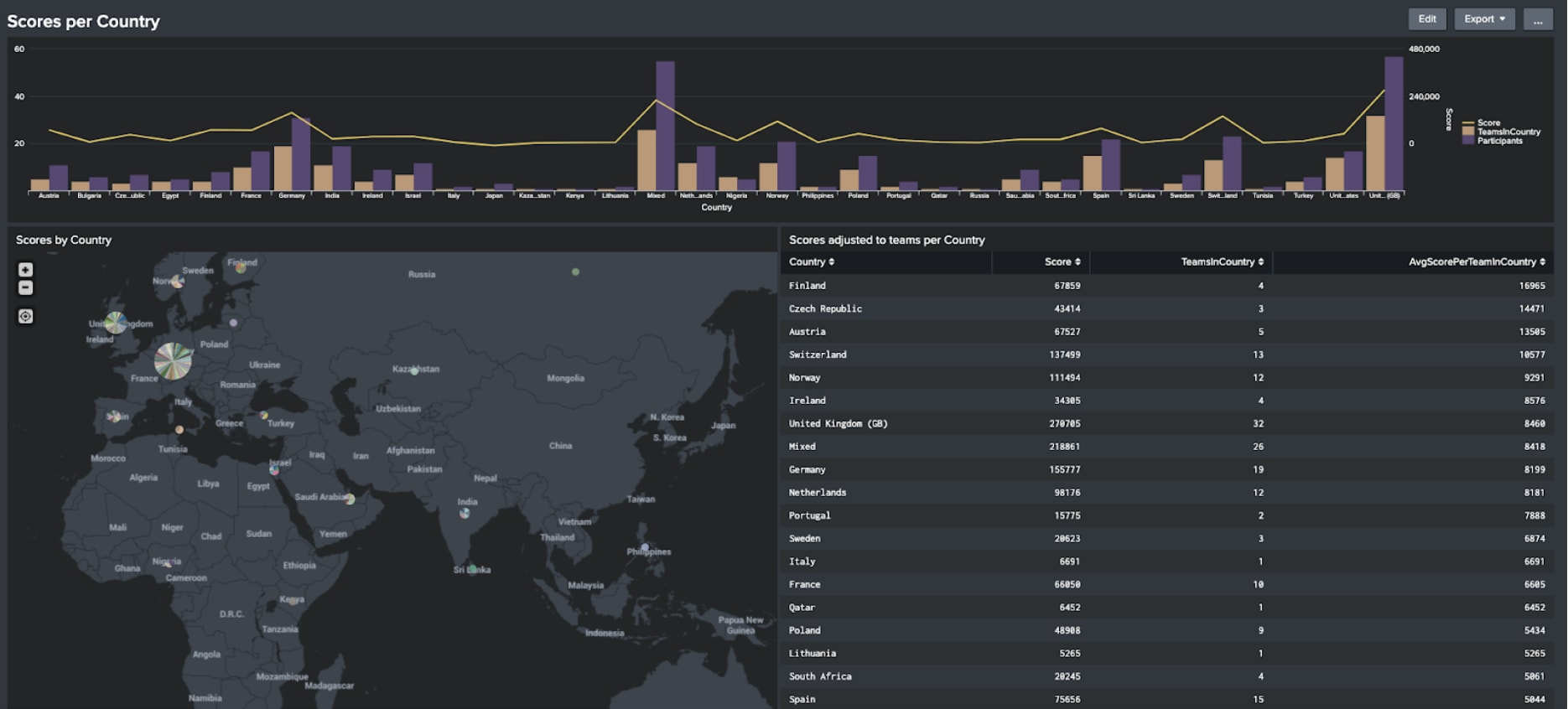Image resolution: width=1568 pixels, height=709 pixels.
Task: Click the map zoom out button
Action: click(26, 287)
